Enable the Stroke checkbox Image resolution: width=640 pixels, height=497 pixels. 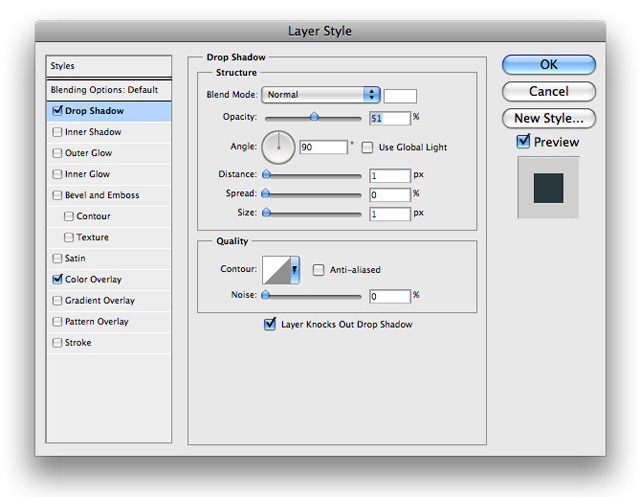click(x=57, y=343)
